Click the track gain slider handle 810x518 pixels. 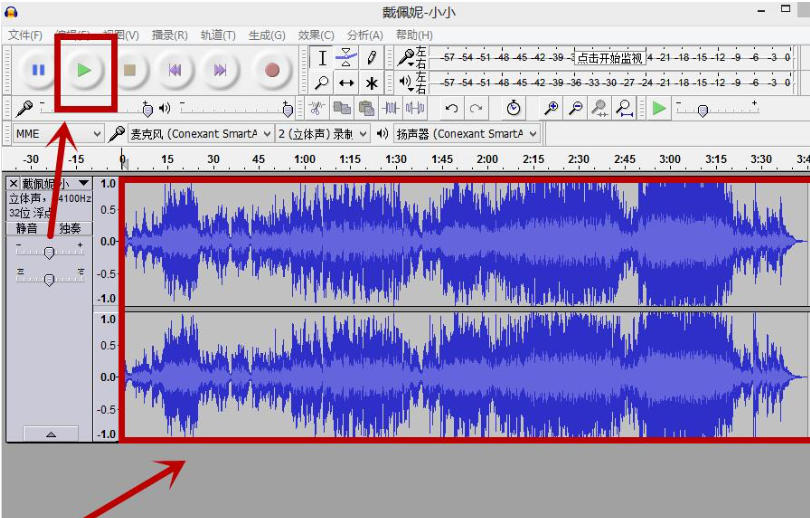click(49, 253)
